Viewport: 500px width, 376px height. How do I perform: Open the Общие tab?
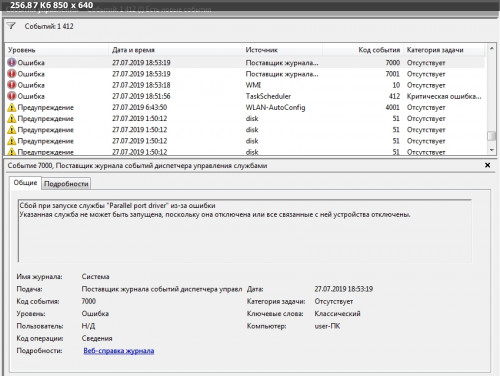tap(25, 183)
